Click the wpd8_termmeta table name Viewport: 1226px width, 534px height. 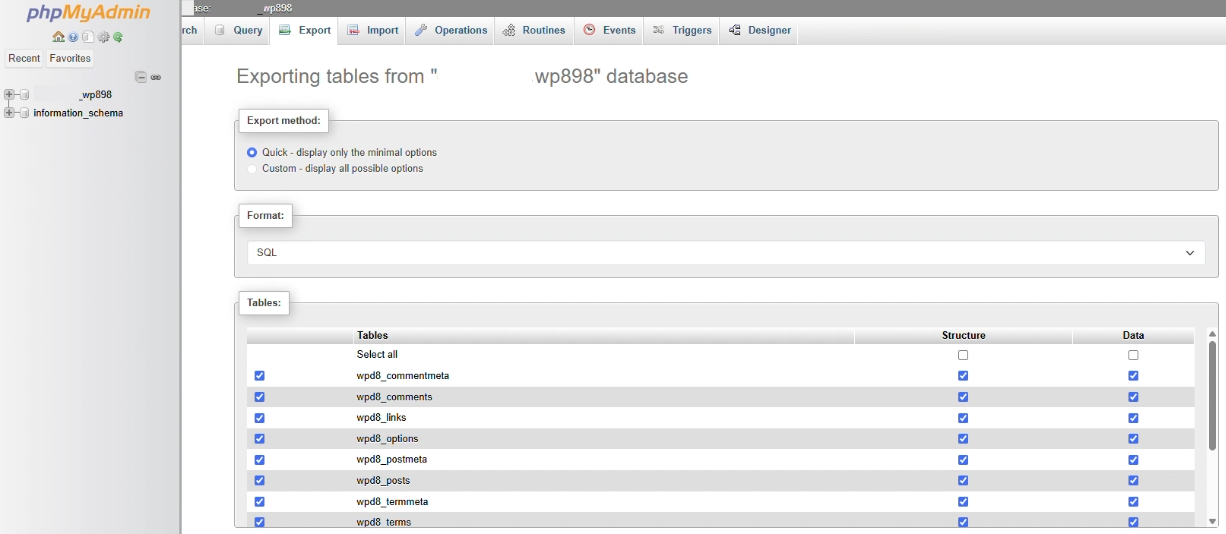[392, 502]
